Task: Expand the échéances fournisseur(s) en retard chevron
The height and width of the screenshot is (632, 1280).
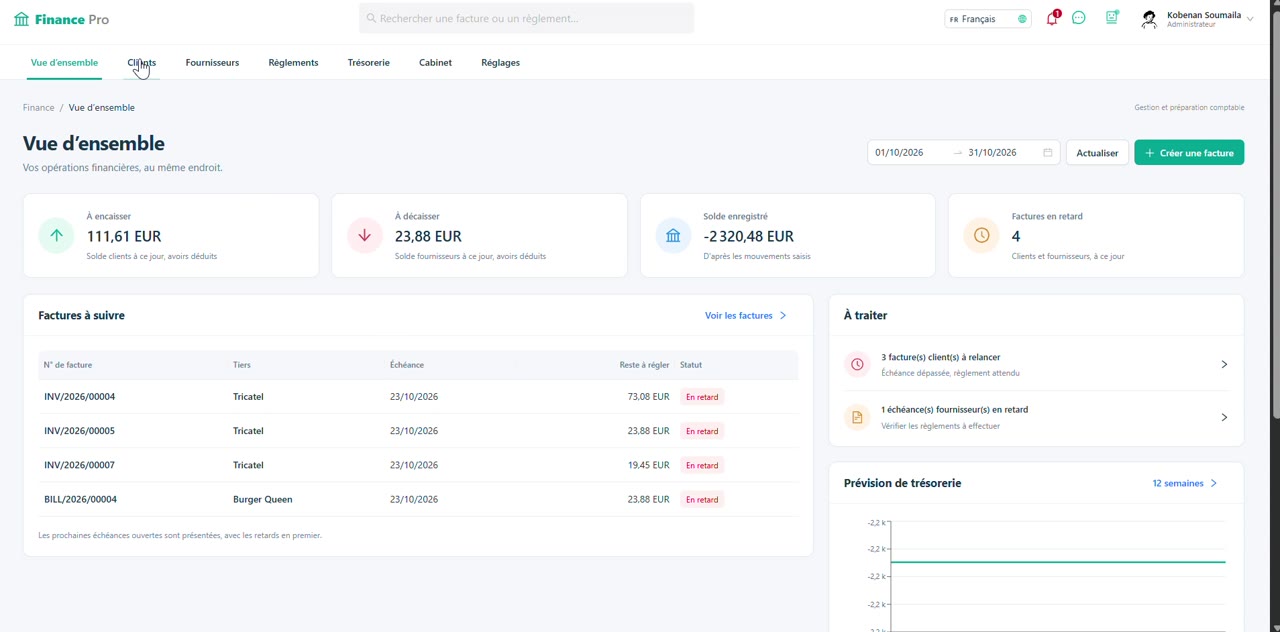Action: click(x=1224, y=417)
